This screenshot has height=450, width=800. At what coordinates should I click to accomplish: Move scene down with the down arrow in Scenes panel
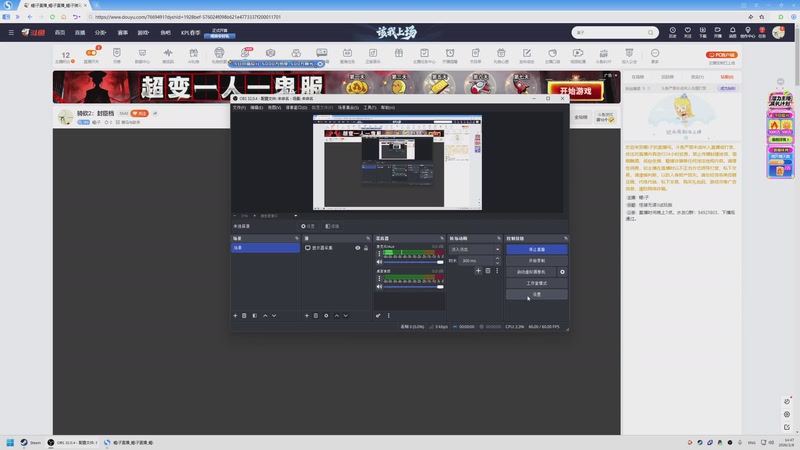274,316
